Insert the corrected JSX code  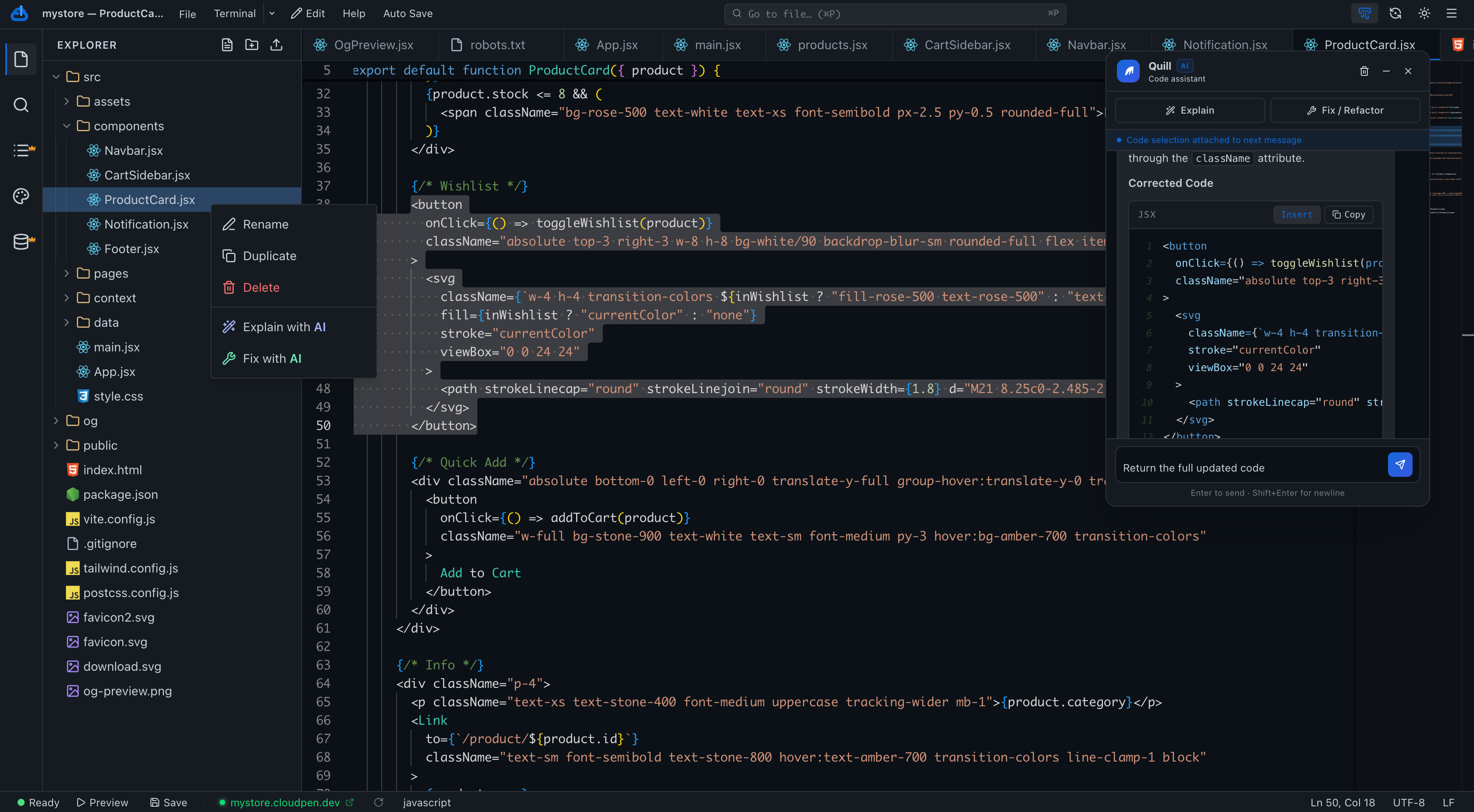1297,215
